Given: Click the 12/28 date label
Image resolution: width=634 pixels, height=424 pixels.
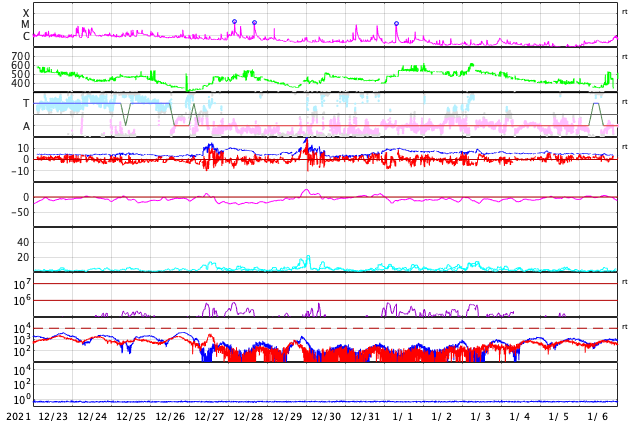Looking at the screenshot, I should coord(248,417).
